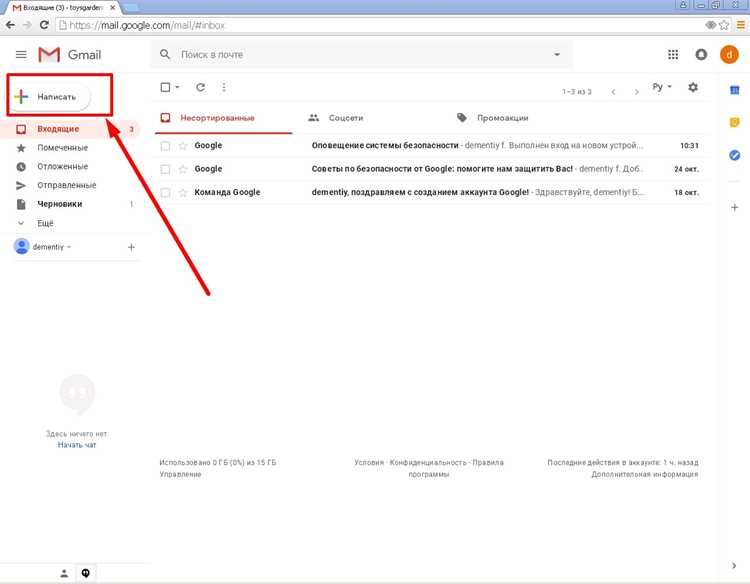The height and width of the screenshot is (584, 750).
Task: Refresh the inbox
Action: click(200, 87)
